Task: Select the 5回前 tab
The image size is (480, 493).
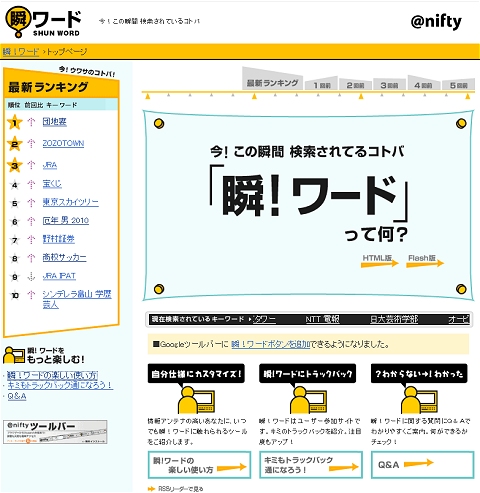Action: point(458,85)
